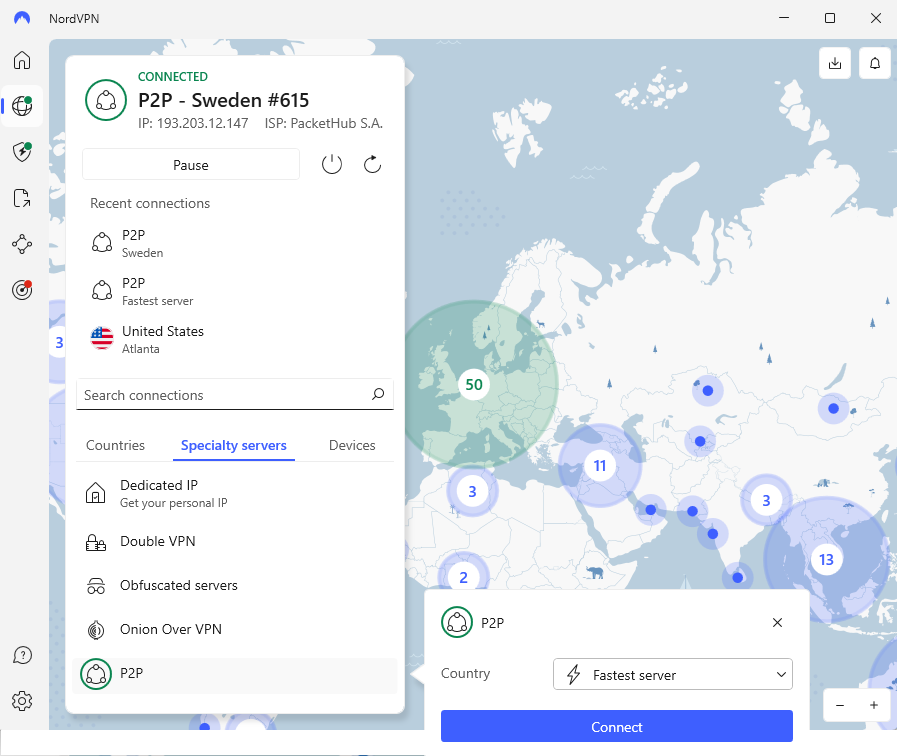The height and width of the screenshot is (756, 897).
Task: Select recent connection P2P Fastest server
Action: click(x=235, y=291)
